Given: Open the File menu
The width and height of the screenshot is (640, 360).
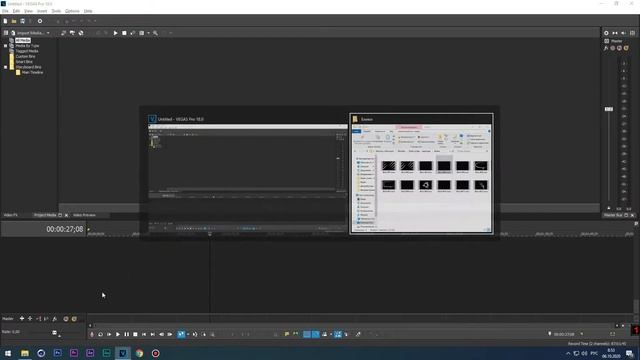Looking at the screenshot, I should coord(5,11).
